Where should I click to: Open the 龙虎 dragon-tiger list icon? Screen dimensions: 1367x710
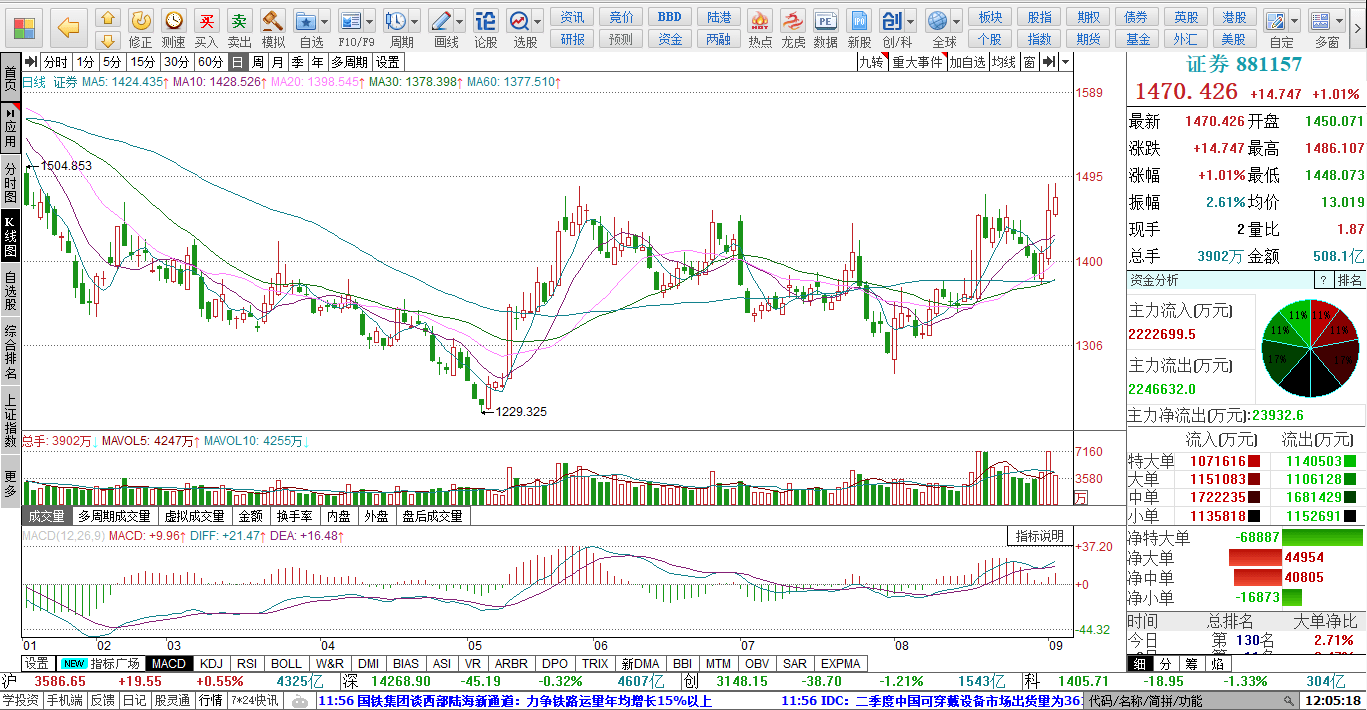793,27
